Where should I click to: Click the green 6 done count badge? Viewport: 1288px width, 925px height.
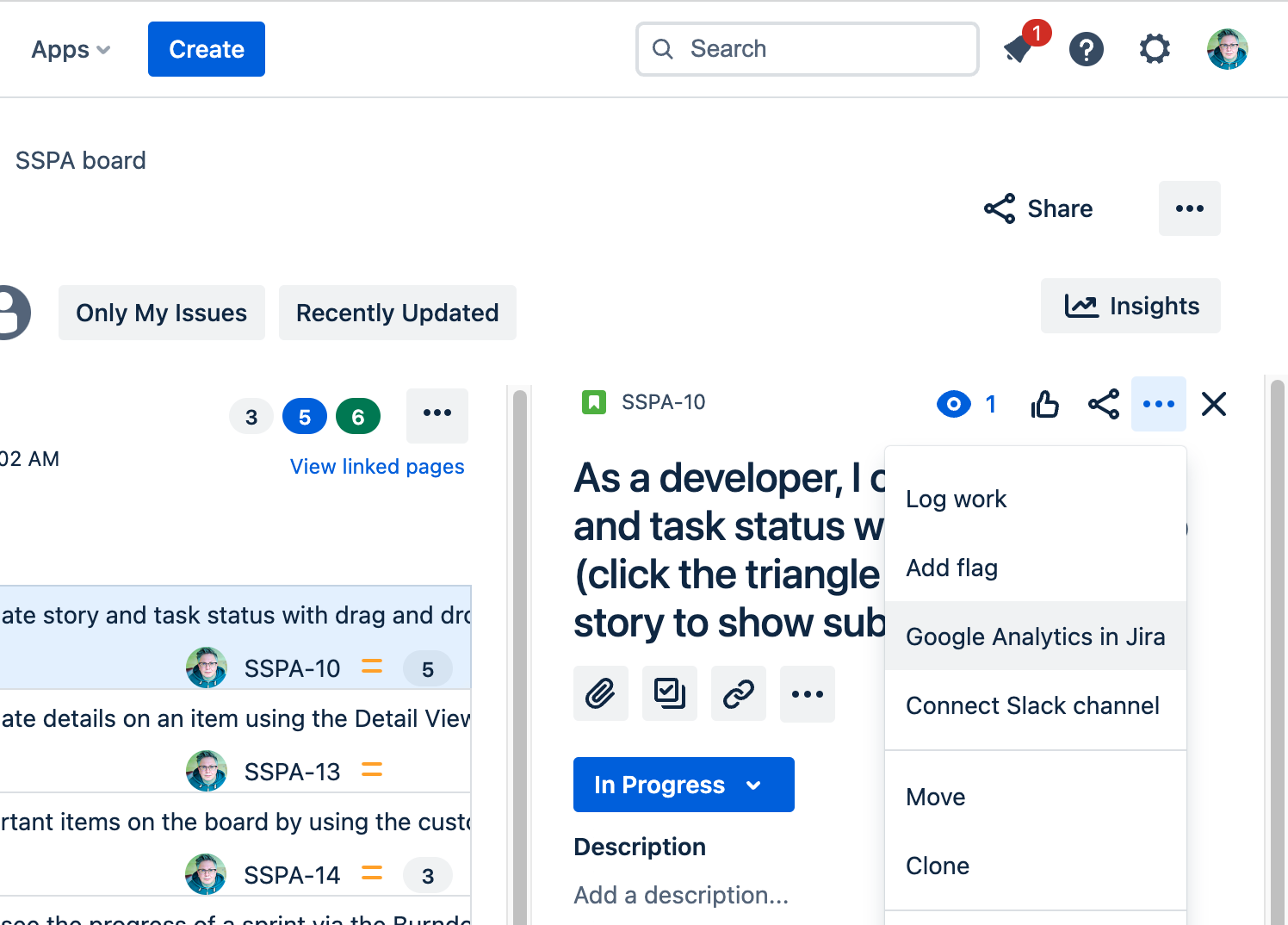357,417
